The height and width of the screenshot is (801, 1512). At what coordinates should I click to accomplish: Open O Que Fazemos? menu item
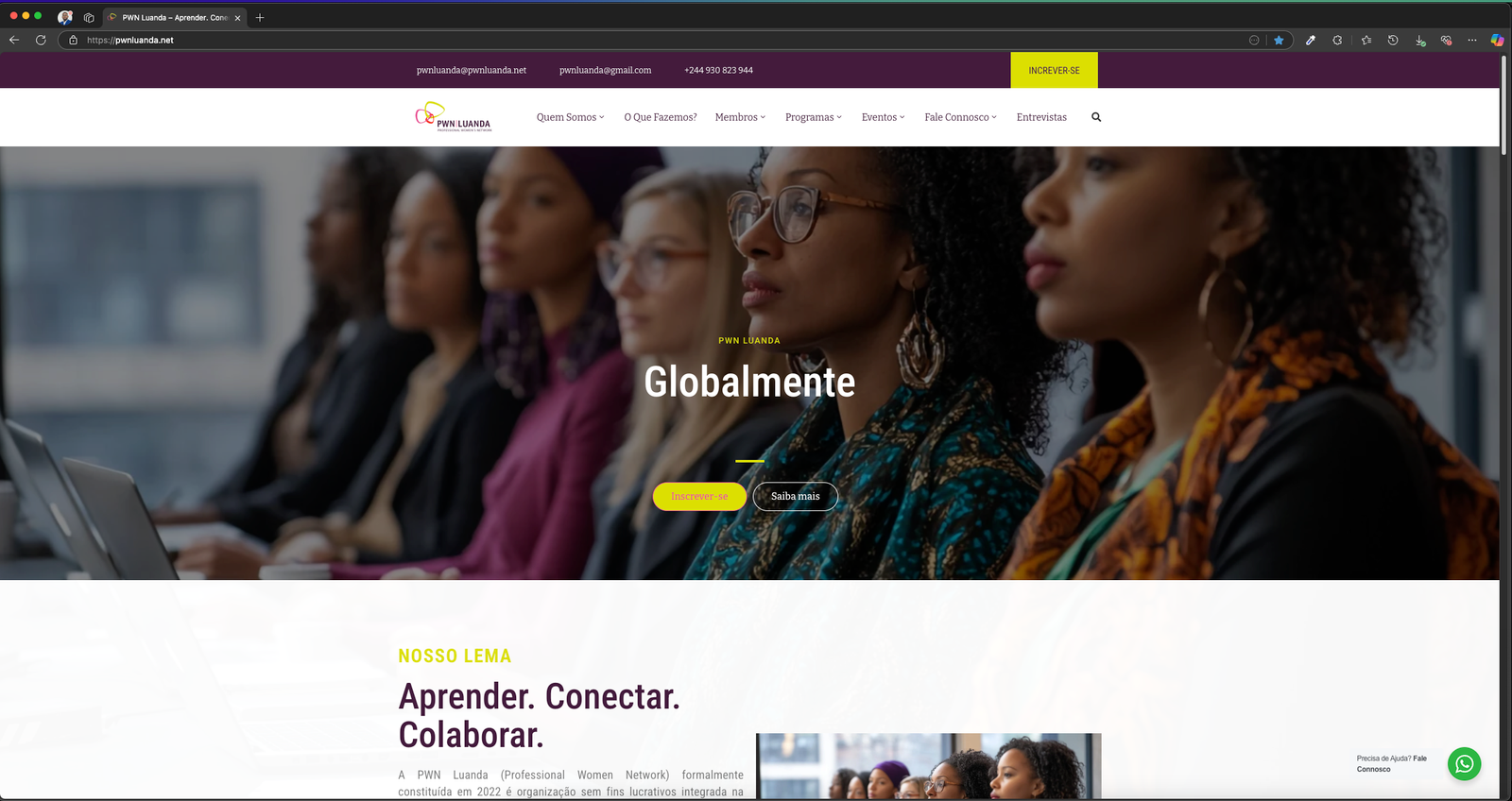(x=661, y=117)
